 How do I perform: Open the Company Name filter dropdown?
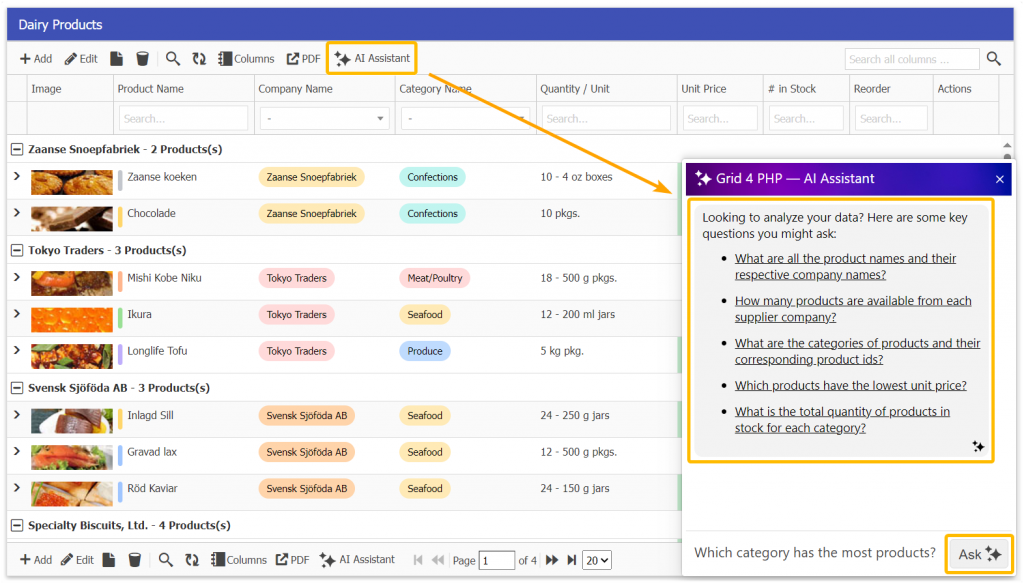(x=324, y=118)
